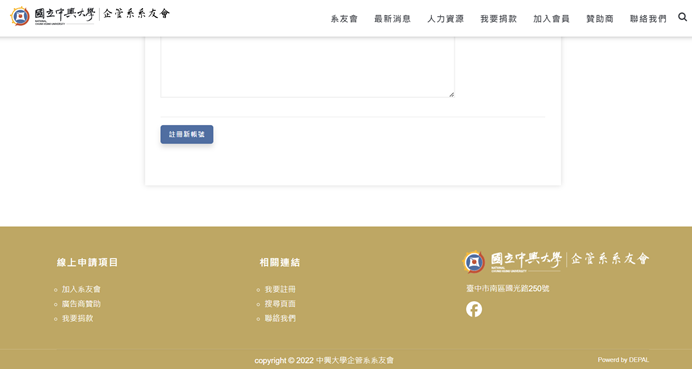Open the 我要捐款 navigation menu item
This screenshot has height=369, width=692.
coord(498,19)
